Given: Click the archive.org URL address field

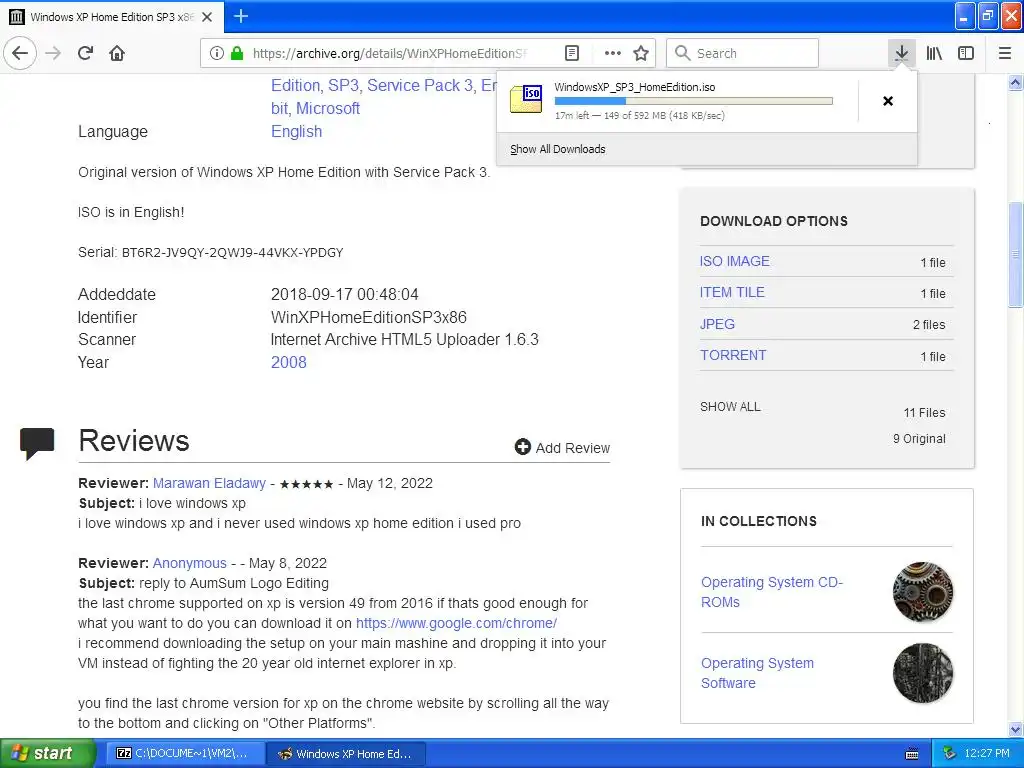Looking at the screenshot, I should [x=390, y=53].
